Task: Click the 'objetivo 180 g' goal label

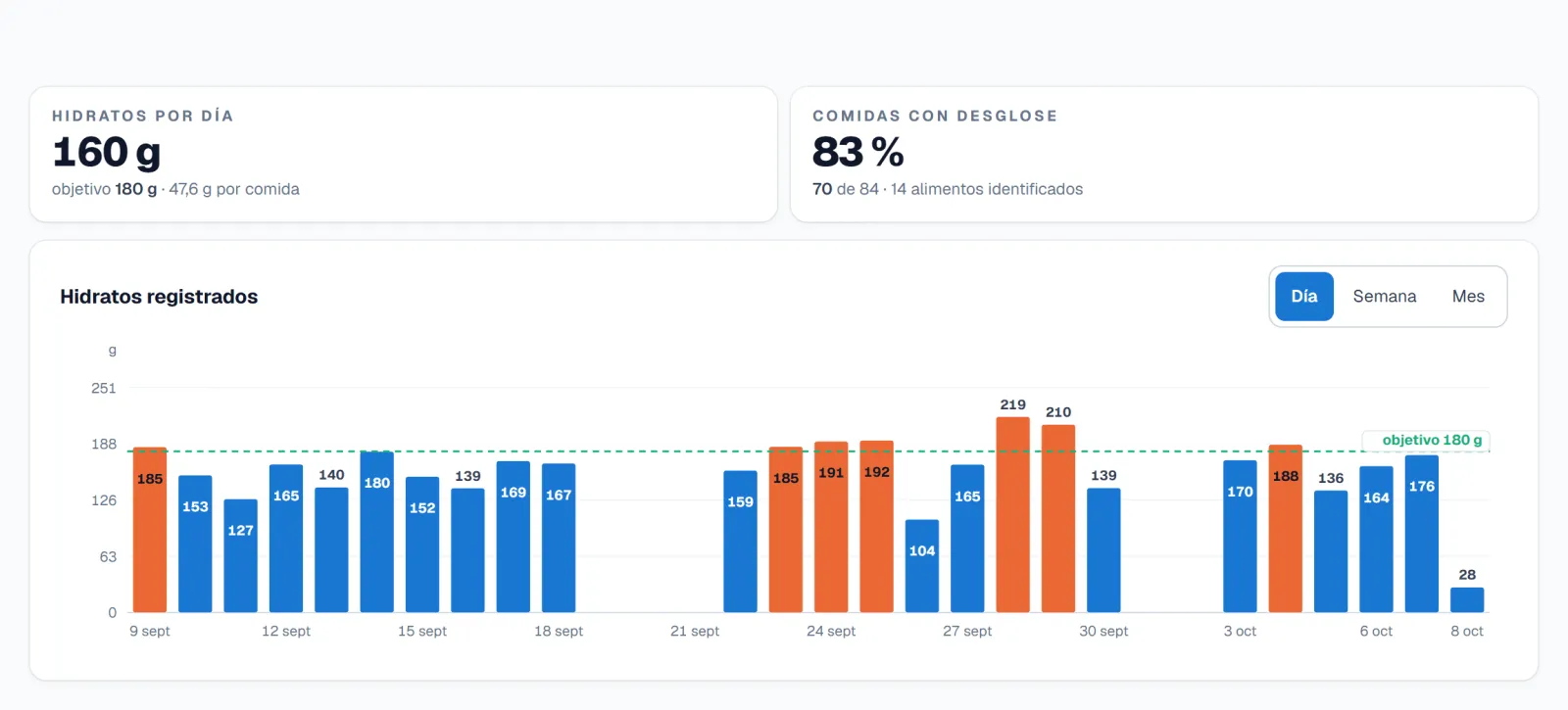Action: coord(1432,441)
